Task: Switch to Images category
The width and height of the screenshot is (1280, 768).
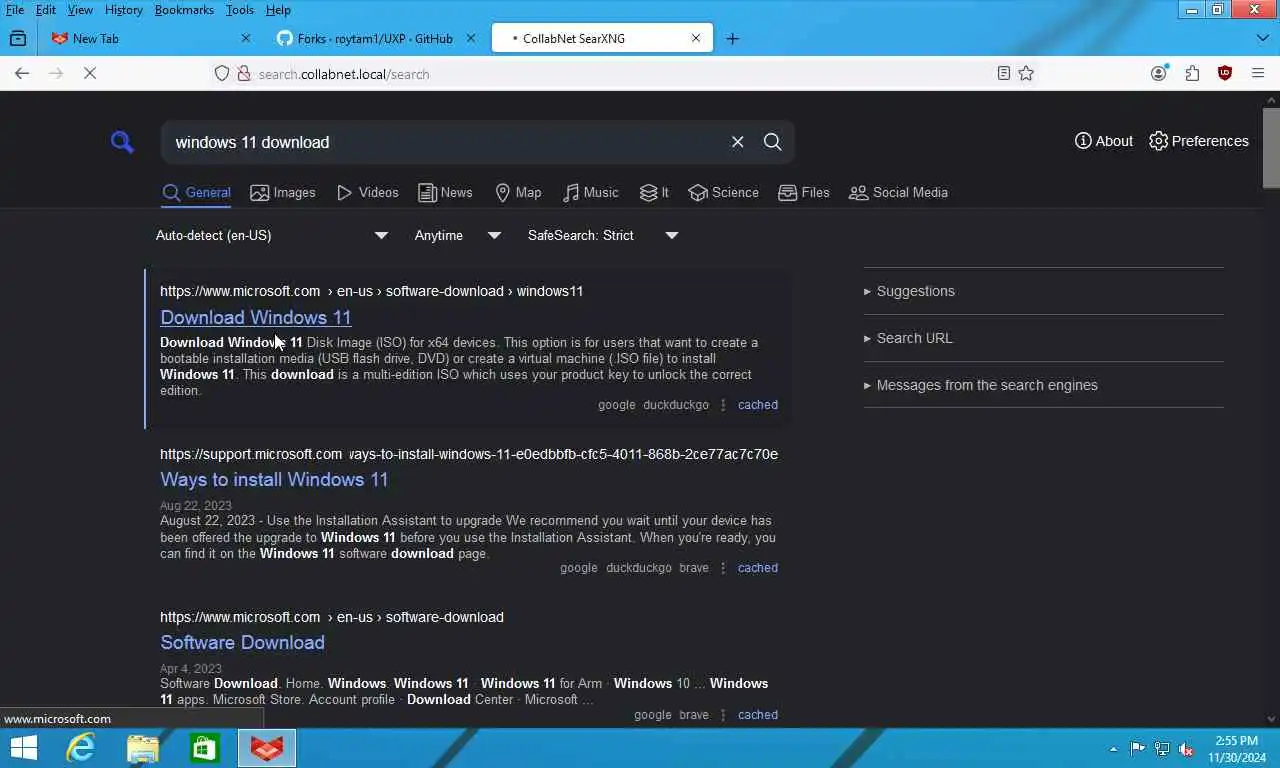Action: [283, 192]
